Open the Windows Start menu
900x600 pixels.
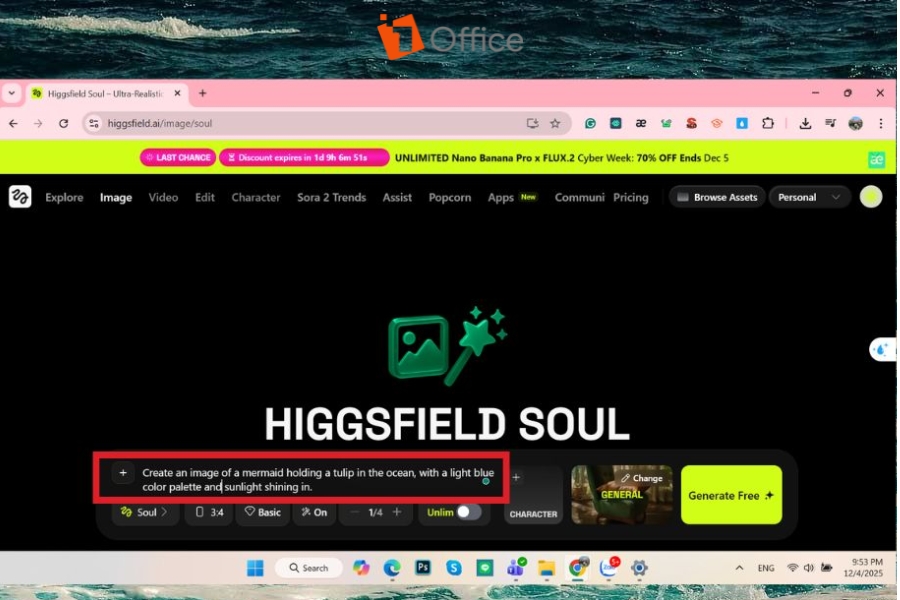(x=255, y=568)
